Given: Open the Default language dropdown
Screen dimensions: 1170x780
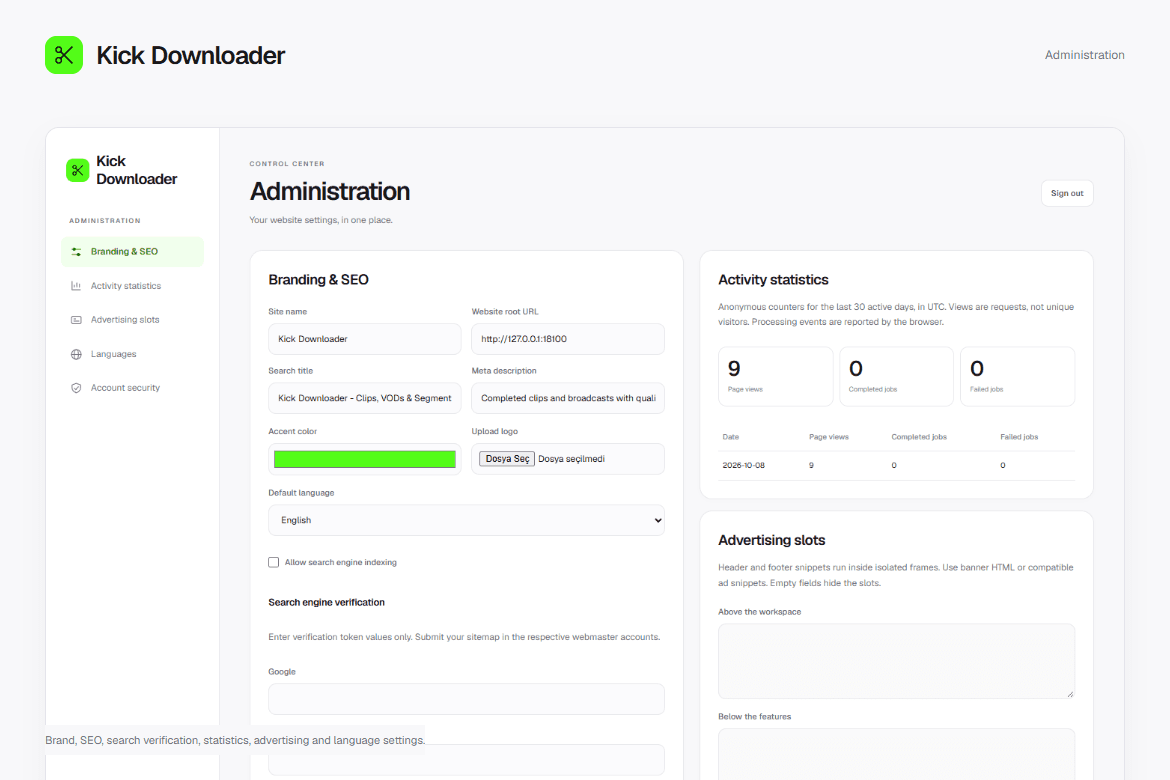Looking at the screenshot, I should tap(466, 520).
